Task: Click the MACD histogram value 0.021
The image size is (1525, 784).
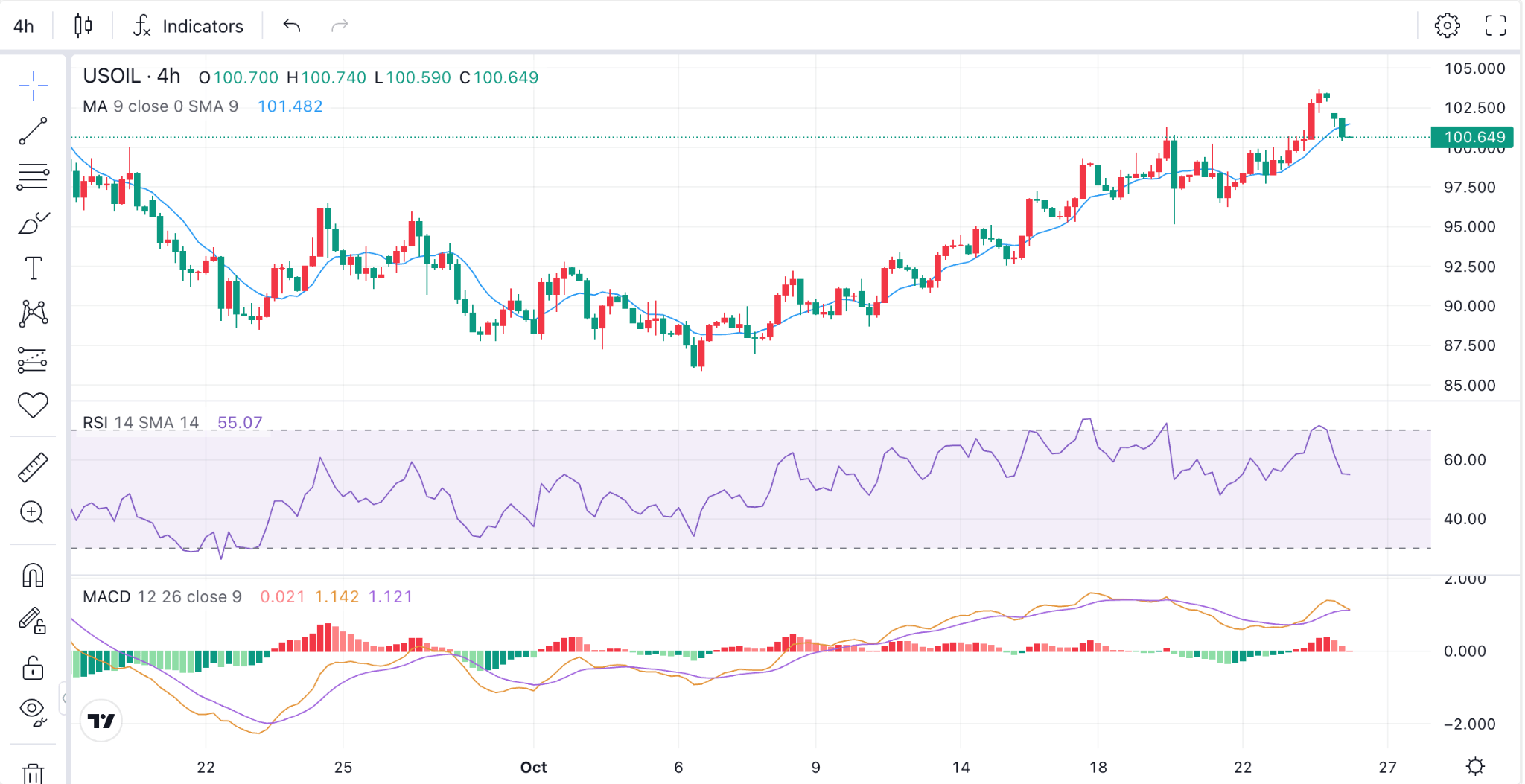Action: [x=282, y=596]
